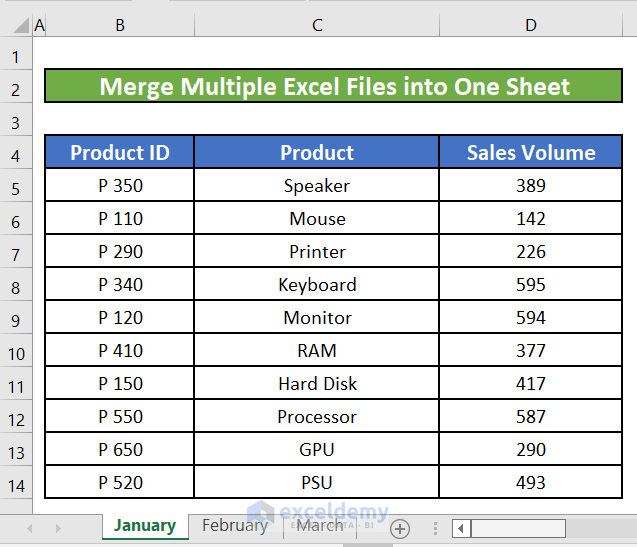Select row 10 header
Viewport: 637px width, 547px height.
[x=16, y=351]
